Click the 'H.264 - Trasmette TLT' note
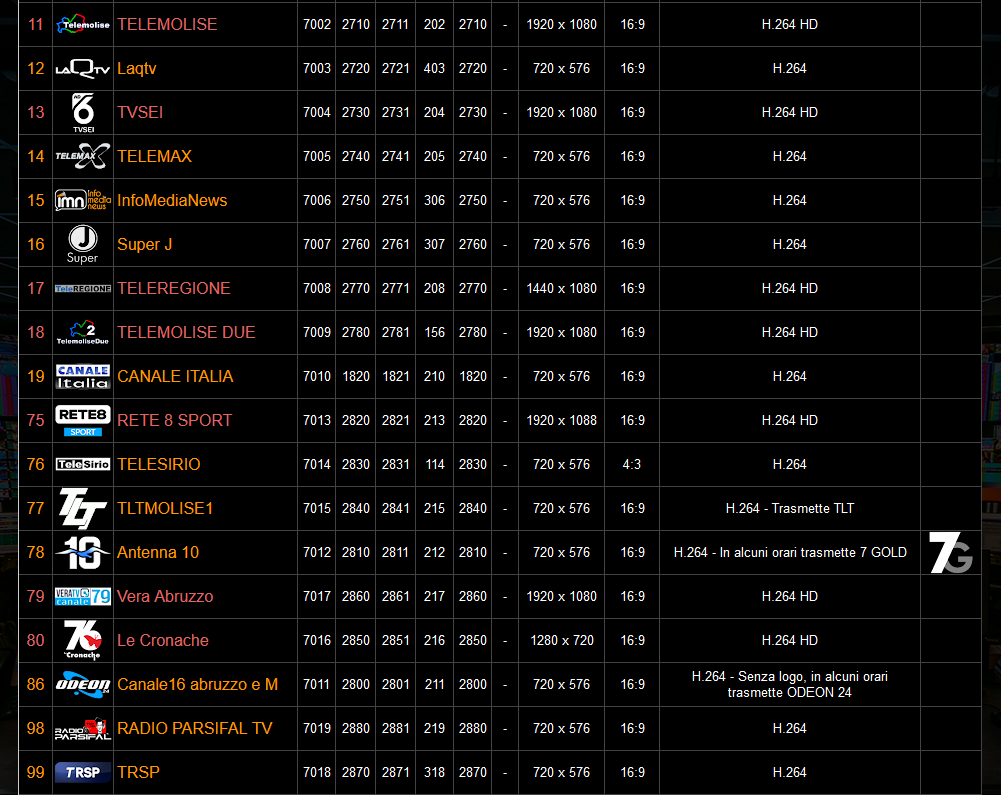This screenshot has height=795, width=1001. tap(790, 508)
